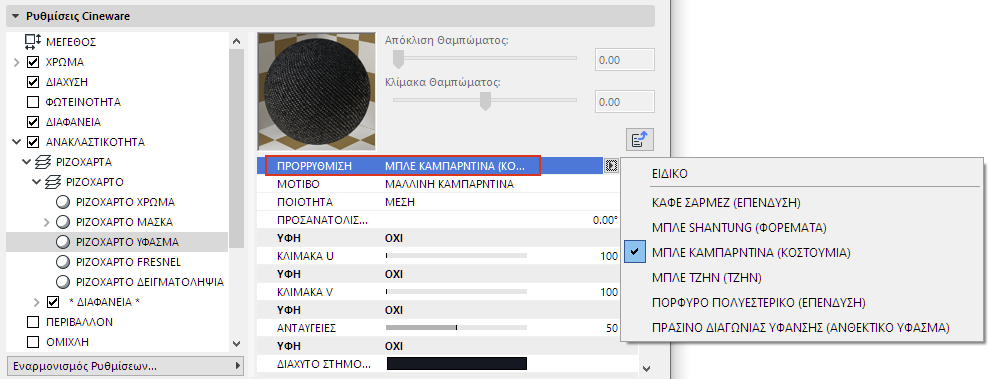Click the parameter list scroll down arrow
The width and height of the screenshot is (988, 379).
[646, 368]
